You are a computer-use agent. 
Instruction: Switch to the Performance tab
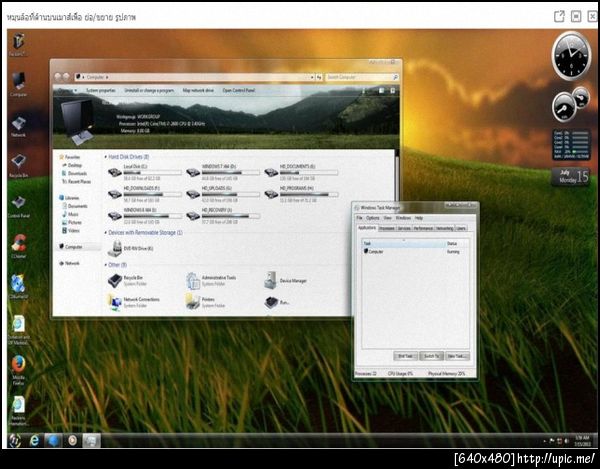(423, 229)
